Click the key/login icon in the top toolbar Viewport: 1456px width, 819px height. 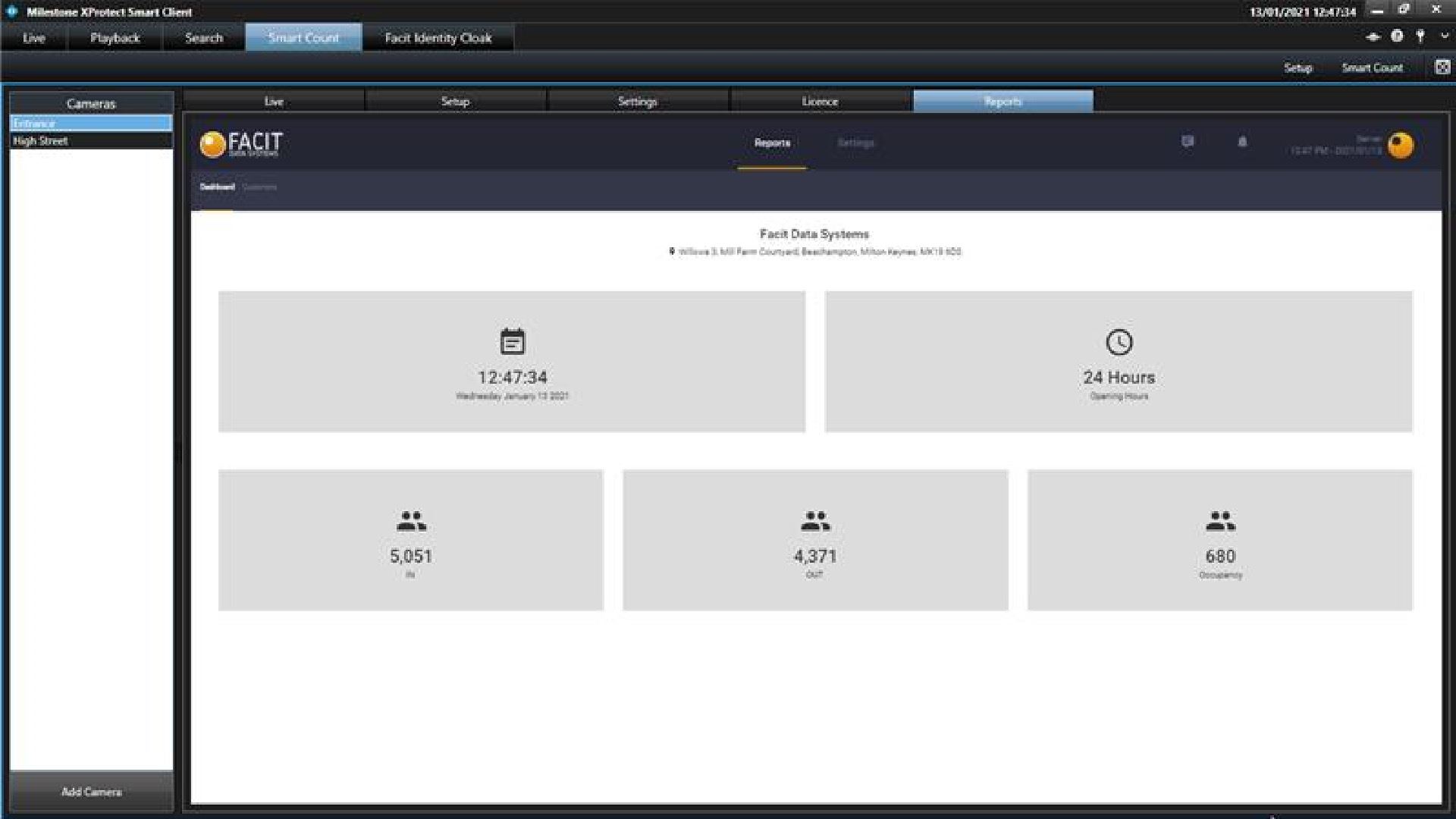(1420, 36)
